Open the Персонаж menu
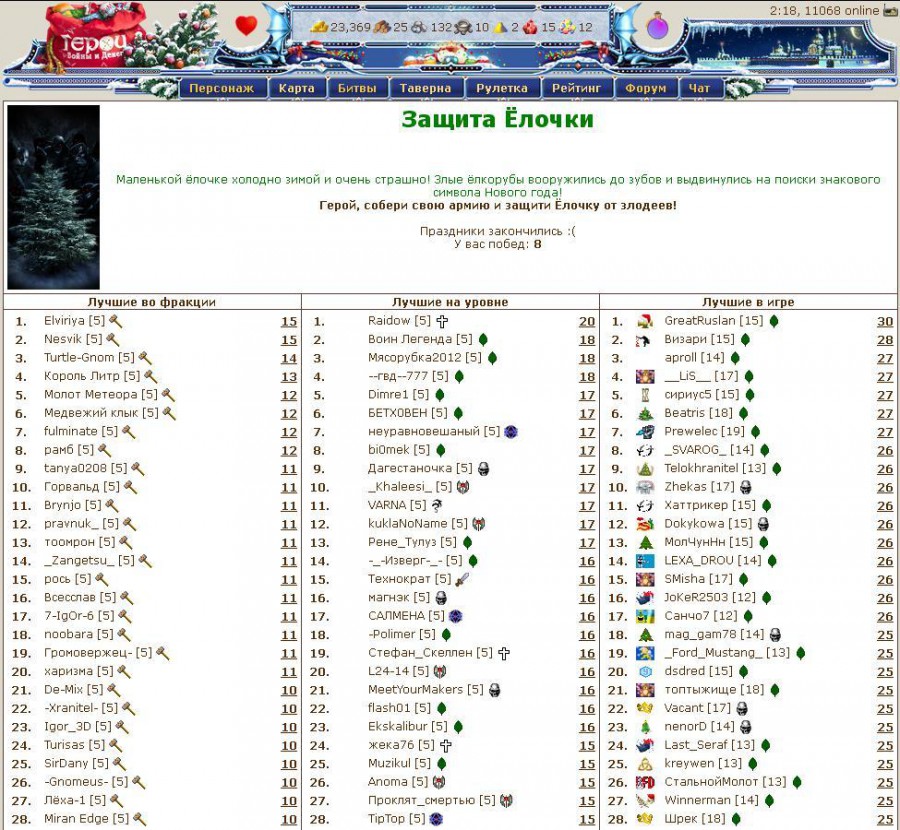Screen dimensions: 900x830 coord(222,88)
